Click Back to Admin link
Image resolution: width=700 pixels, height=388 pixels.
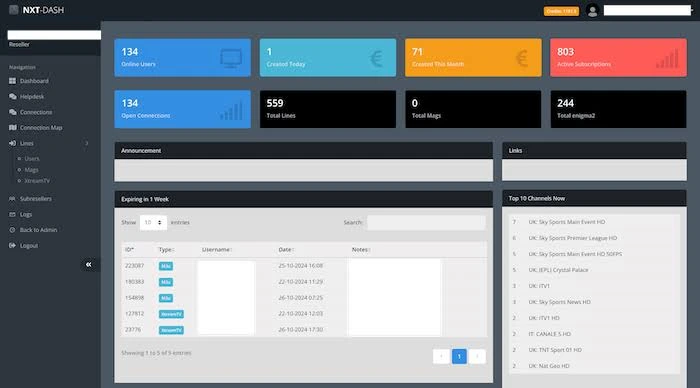click(38, 230)
